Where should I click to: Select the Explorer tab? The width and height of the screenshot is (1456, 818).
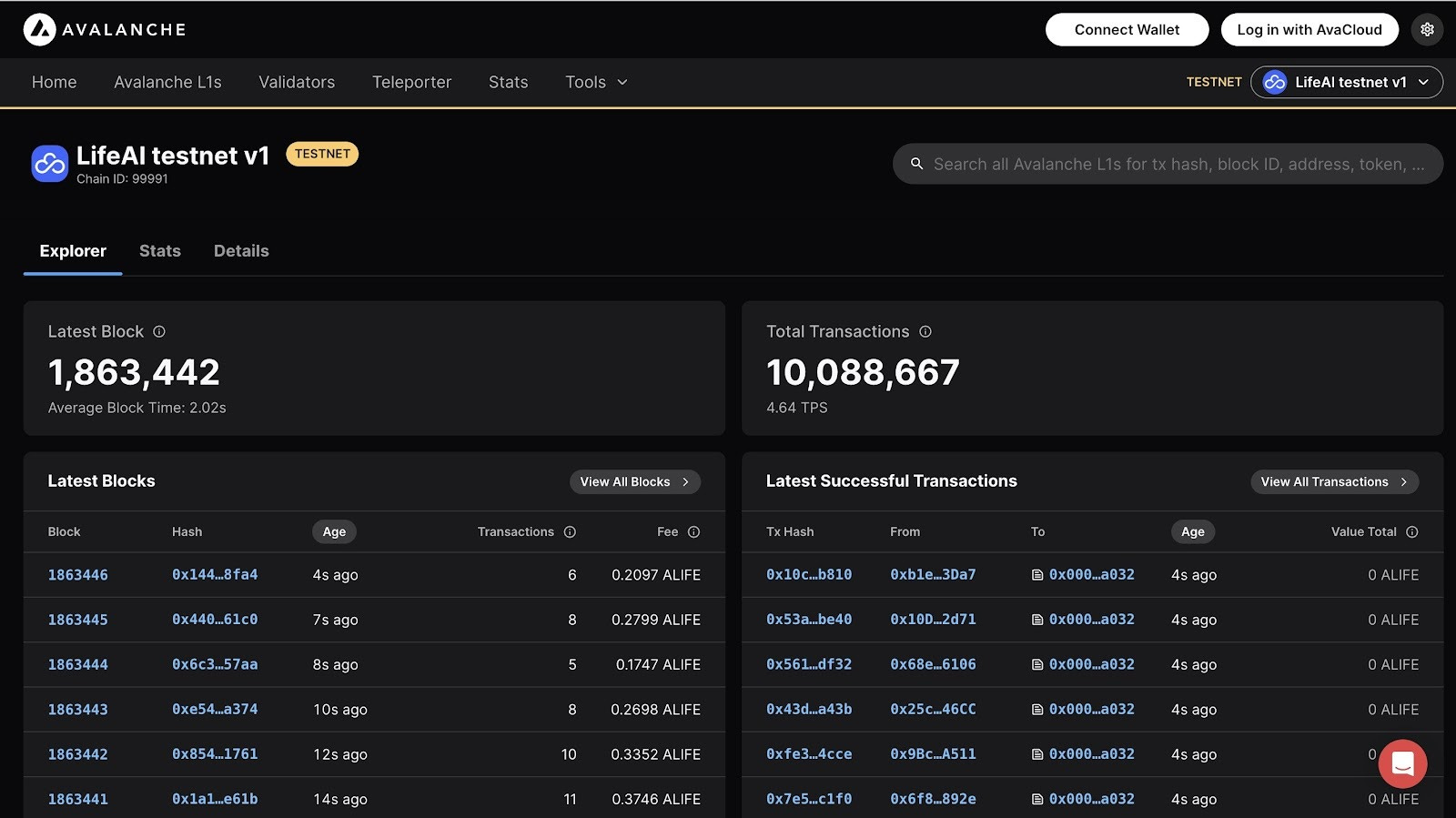pos(73,251)
